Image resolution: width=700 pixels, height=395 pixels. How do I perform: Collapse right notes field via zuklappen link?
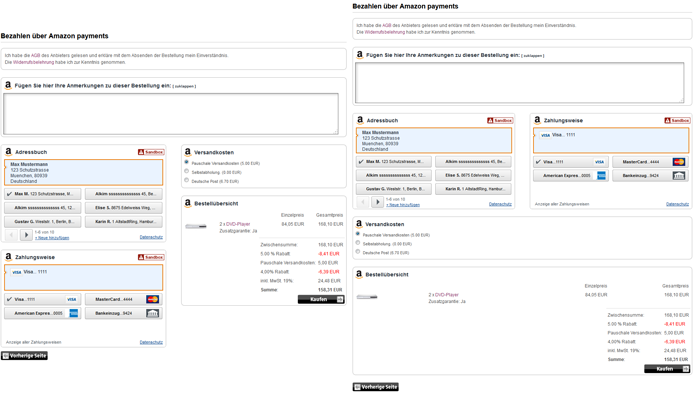coord(533,56)
